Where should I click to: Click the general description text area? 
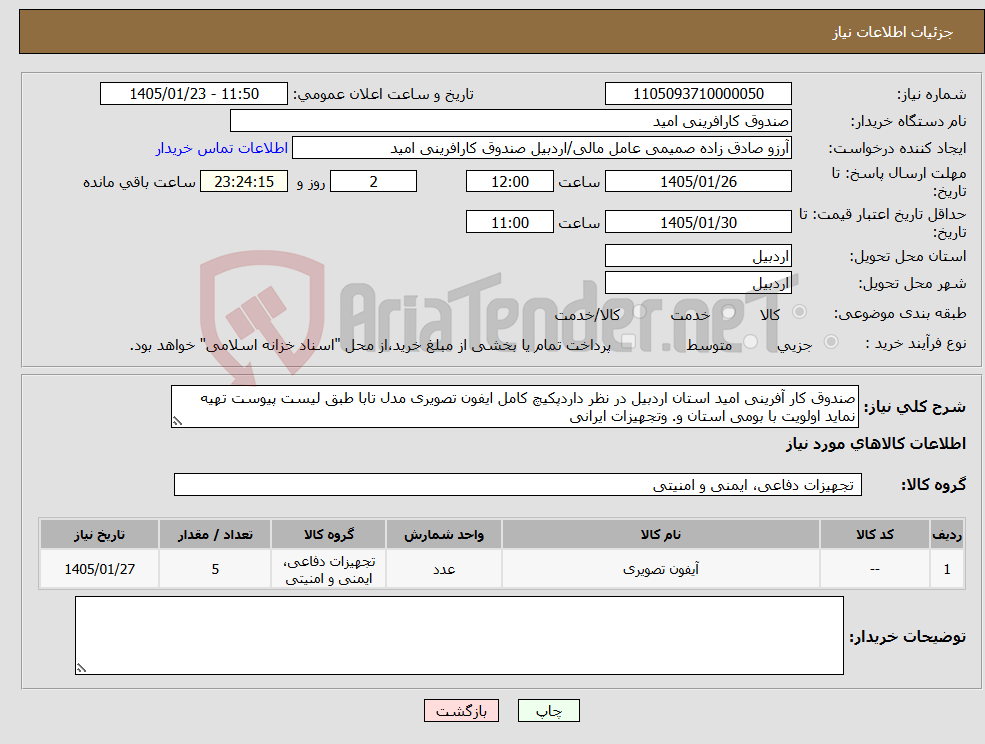click(x=514, y=407)
